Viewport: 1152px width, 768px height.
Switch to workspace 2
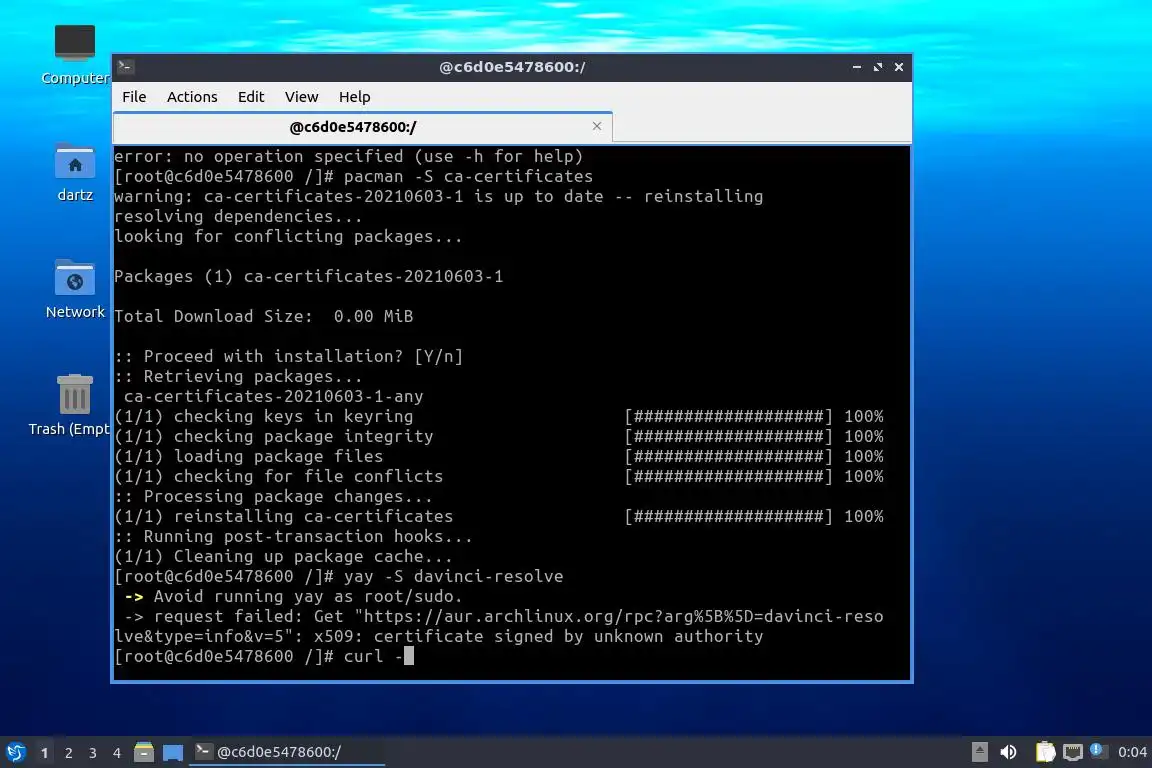tap(69, 753)
